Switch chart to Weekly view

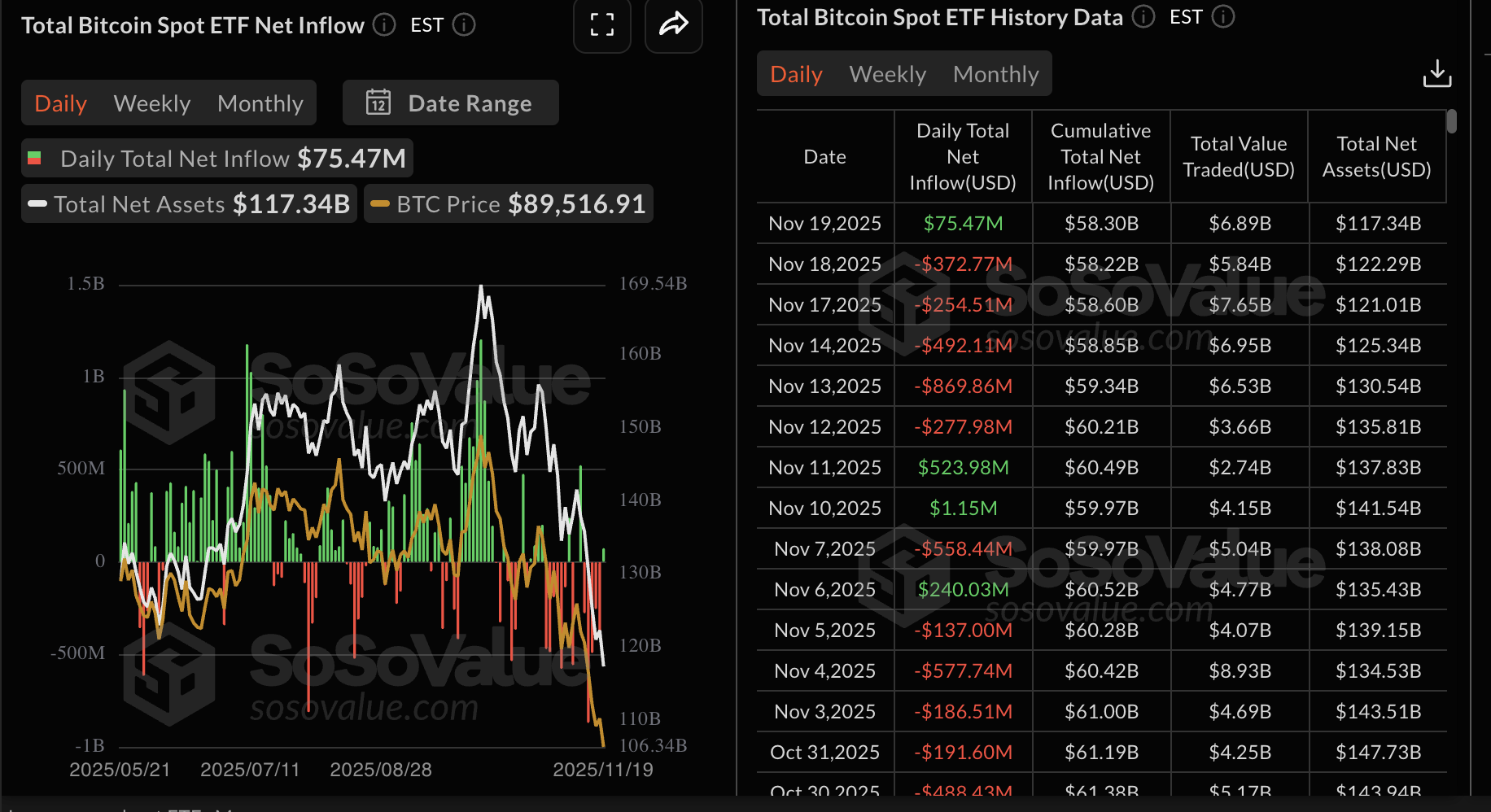[152, 103]
